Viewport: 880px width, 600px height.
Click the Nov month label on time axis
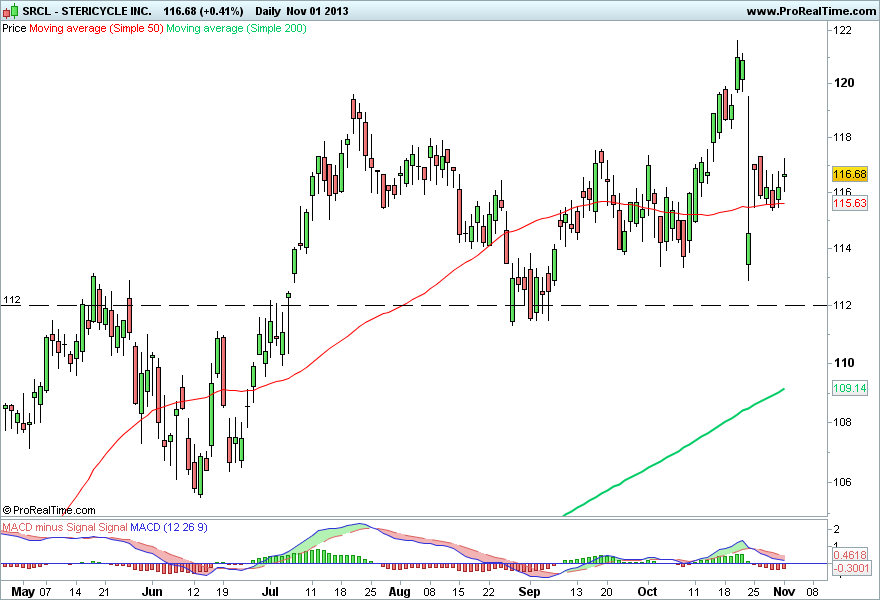coord(784,592)
